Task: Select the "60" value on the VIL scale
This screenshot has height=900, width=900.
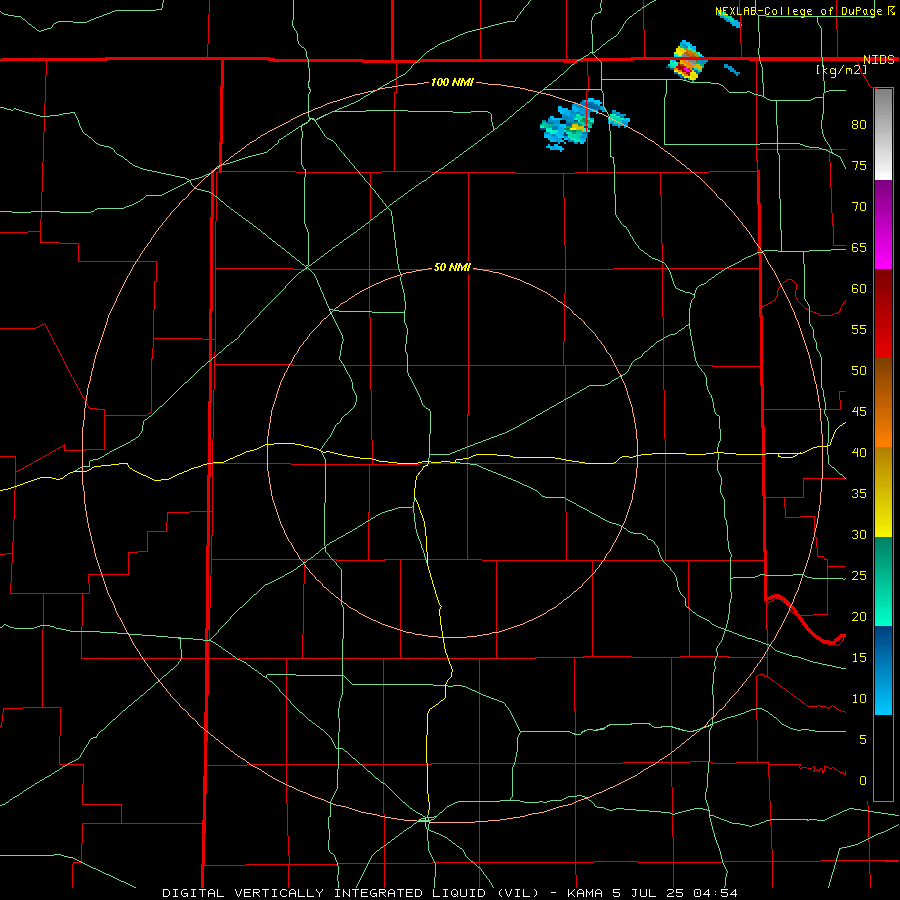Action: (859, 289)
